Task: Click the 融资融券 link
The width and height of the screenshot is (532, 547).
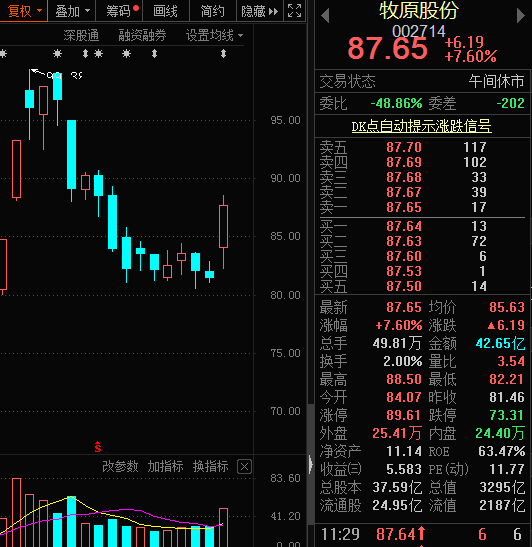Action: click(x=142, y=36)
